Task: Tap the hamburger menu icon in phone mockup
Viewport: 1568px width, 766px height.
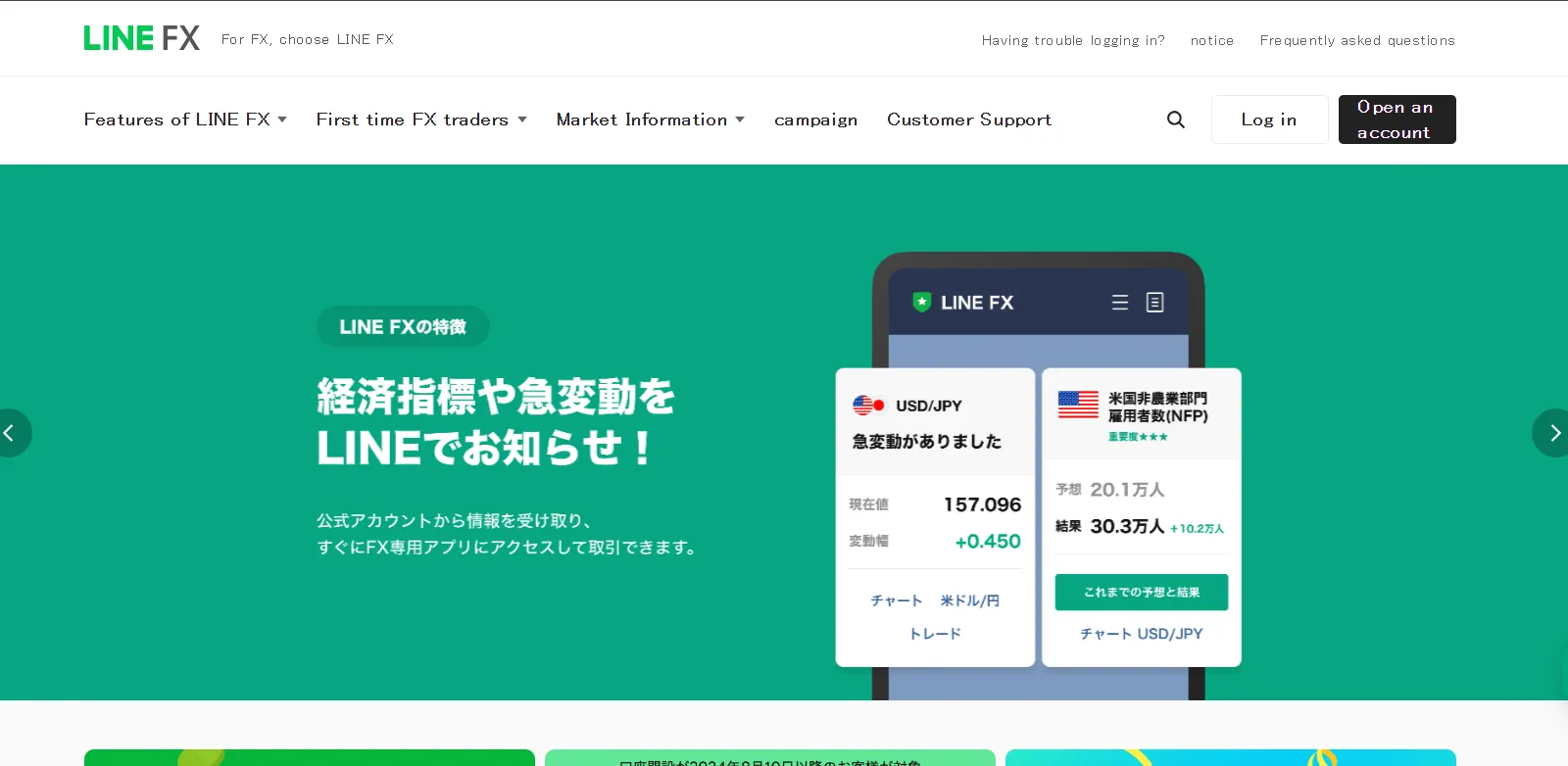Action: click(x=1120, y=303)
